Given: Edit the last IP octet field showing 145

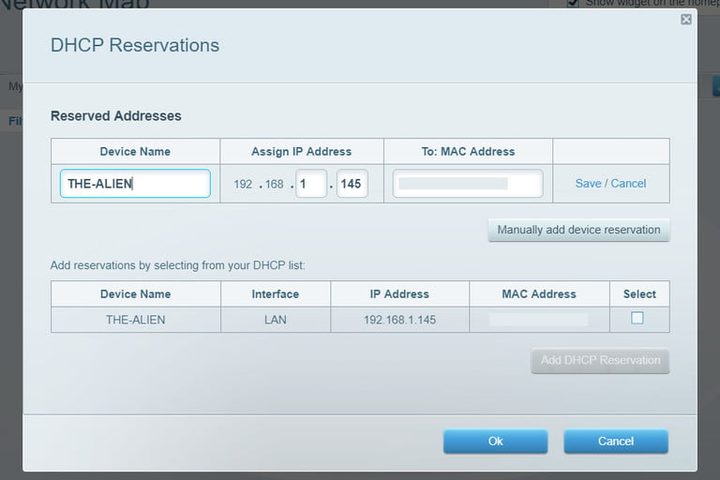Looking at the screenshot, I should pos(352,184).
